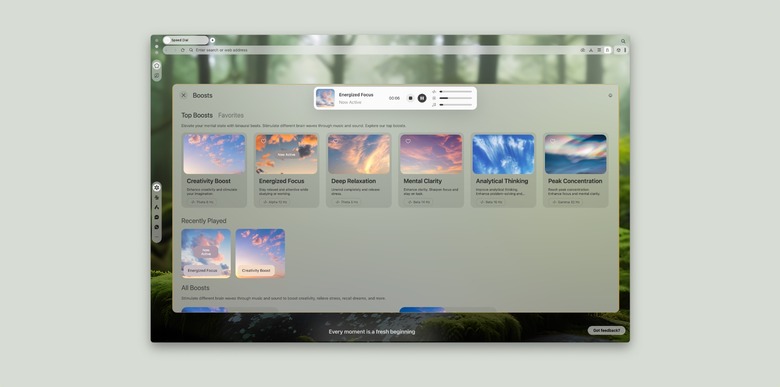Screen dimensions: 780x387
Task: Open the Messenger icon in the sidebar
Action: pyautogui.click(x=157, y=217)
